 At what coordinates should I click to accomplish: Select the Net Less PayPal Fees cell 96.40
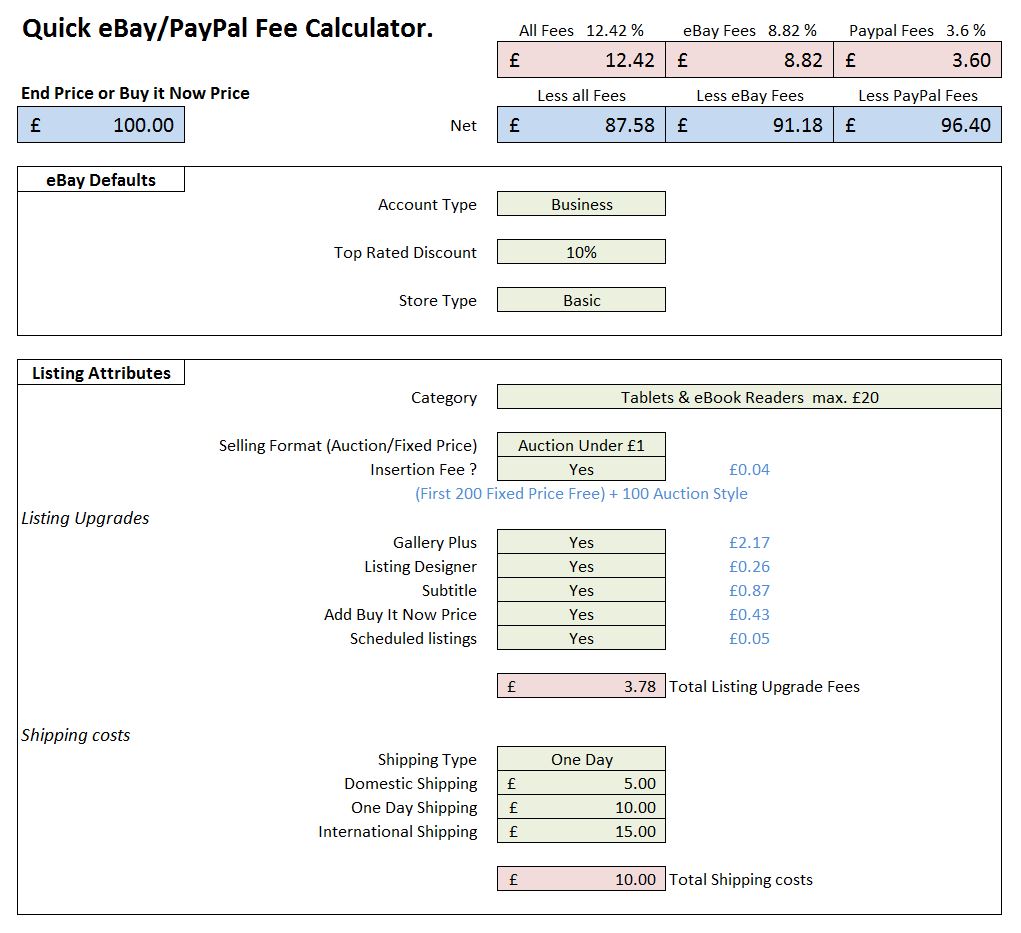[x=917, y=125]
